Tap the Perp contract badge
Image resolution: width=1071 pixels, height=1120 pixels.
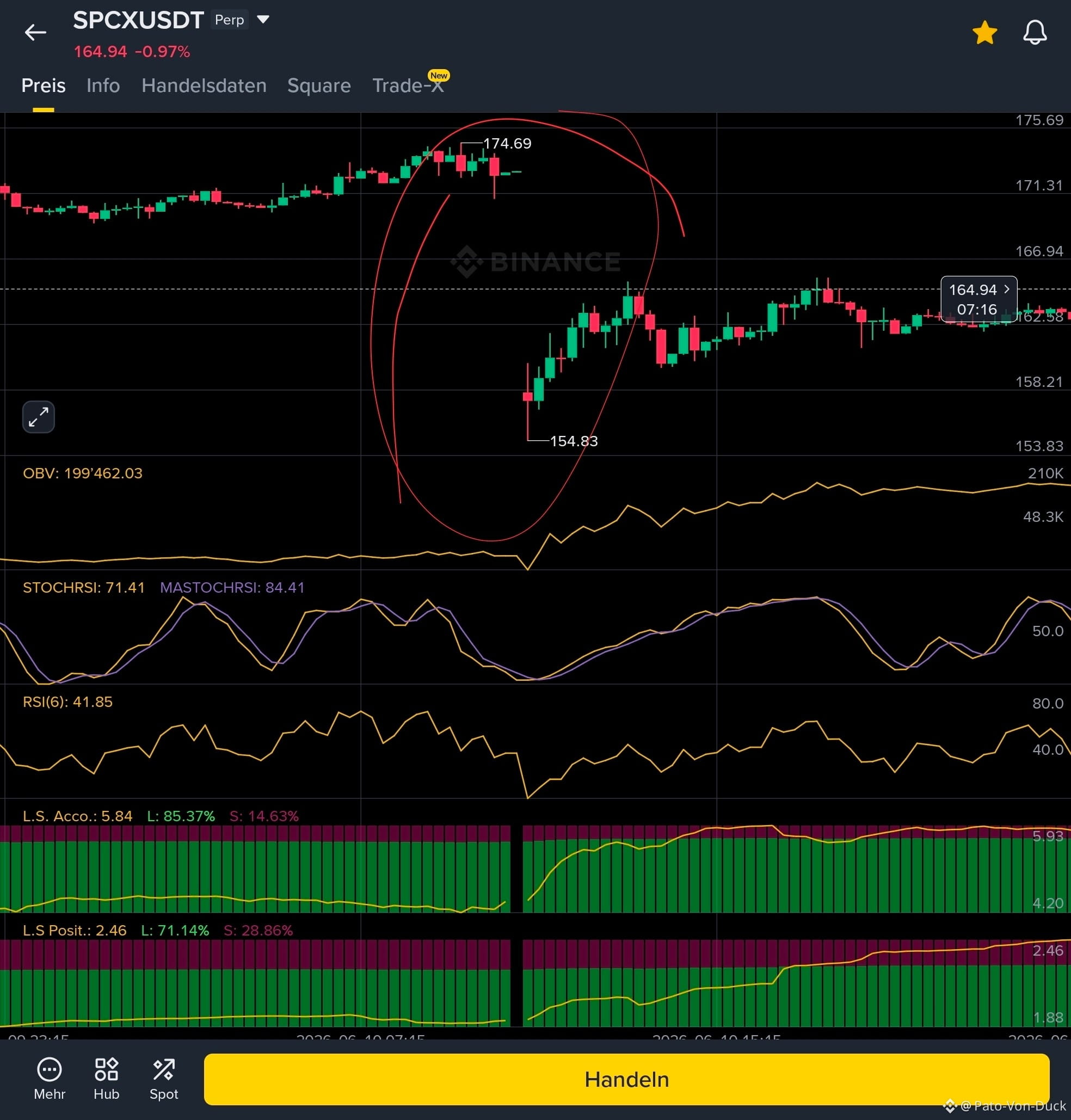click(230, 20)
